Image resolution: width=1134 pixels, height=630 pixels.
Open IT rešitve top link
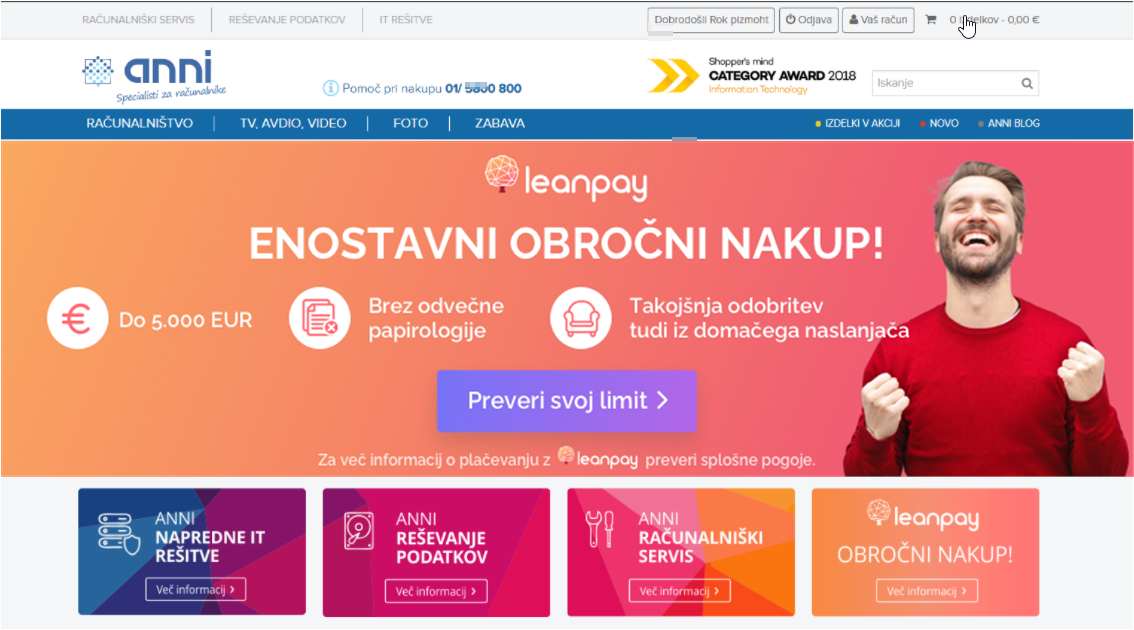coord(406,20)
